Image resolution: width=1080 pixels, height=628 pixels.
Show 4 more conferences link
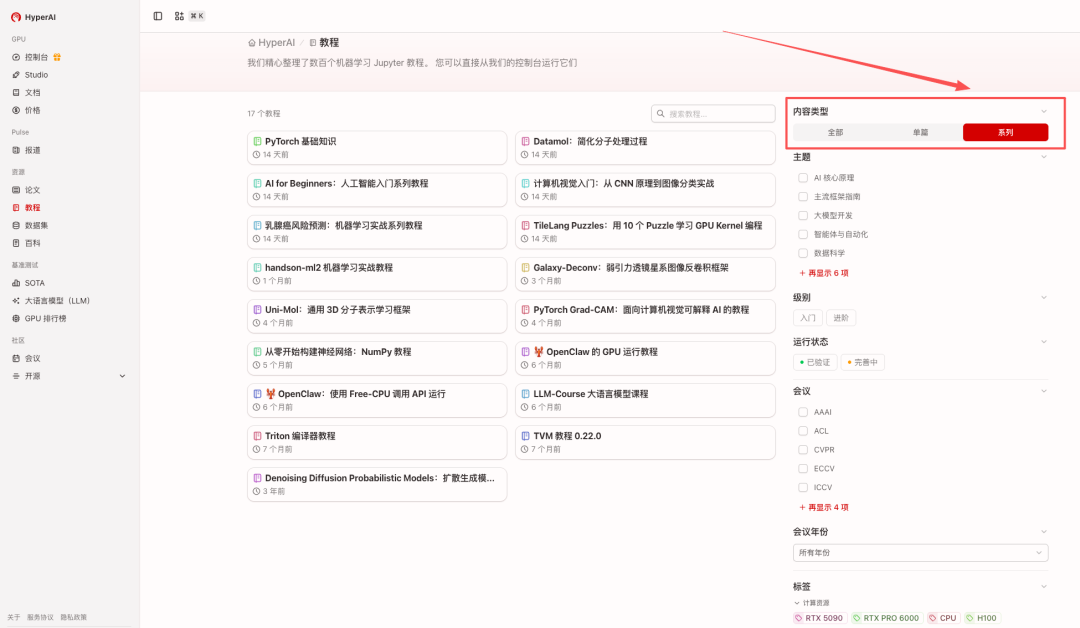coord(824,507)
